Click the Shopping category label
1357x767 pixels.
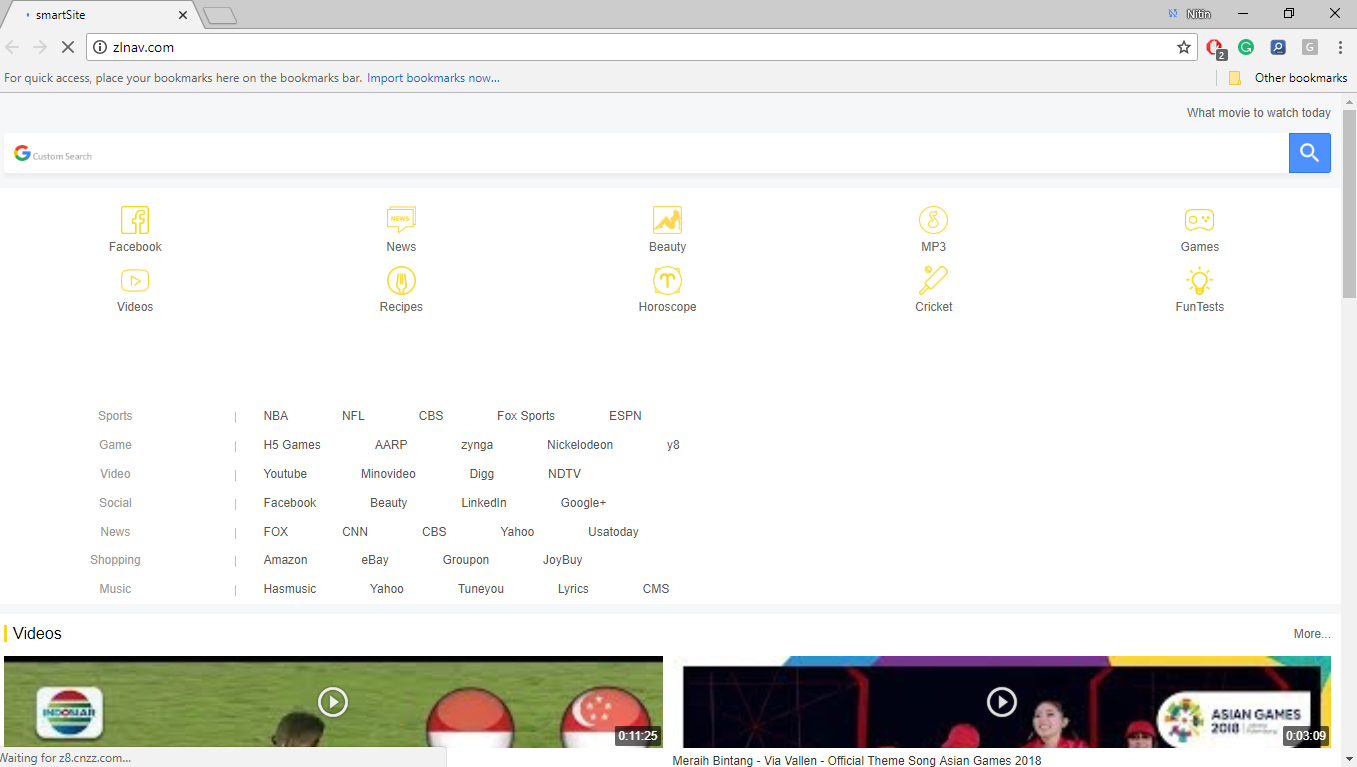point(115,560)
